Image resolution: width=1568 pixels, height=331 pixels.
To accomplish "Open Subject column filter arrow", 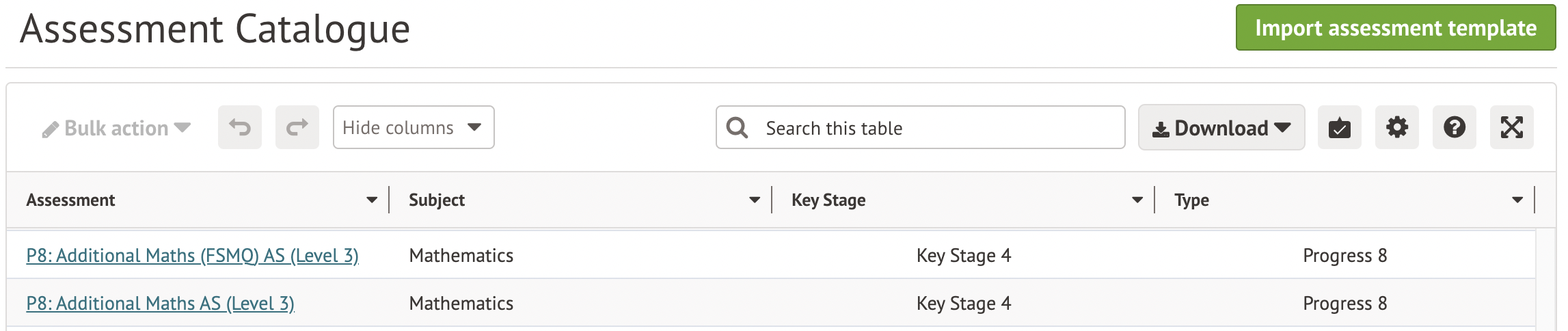I will [x=755, y=200].
